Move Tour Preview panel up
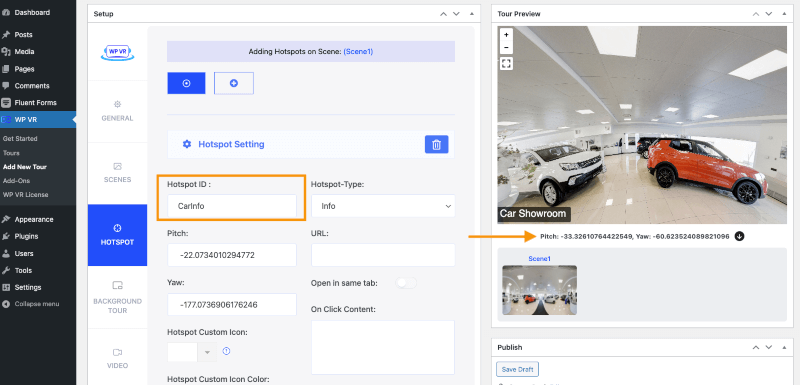Image resolution: width=800 pixels, height=385 pixels. [756, 14]
